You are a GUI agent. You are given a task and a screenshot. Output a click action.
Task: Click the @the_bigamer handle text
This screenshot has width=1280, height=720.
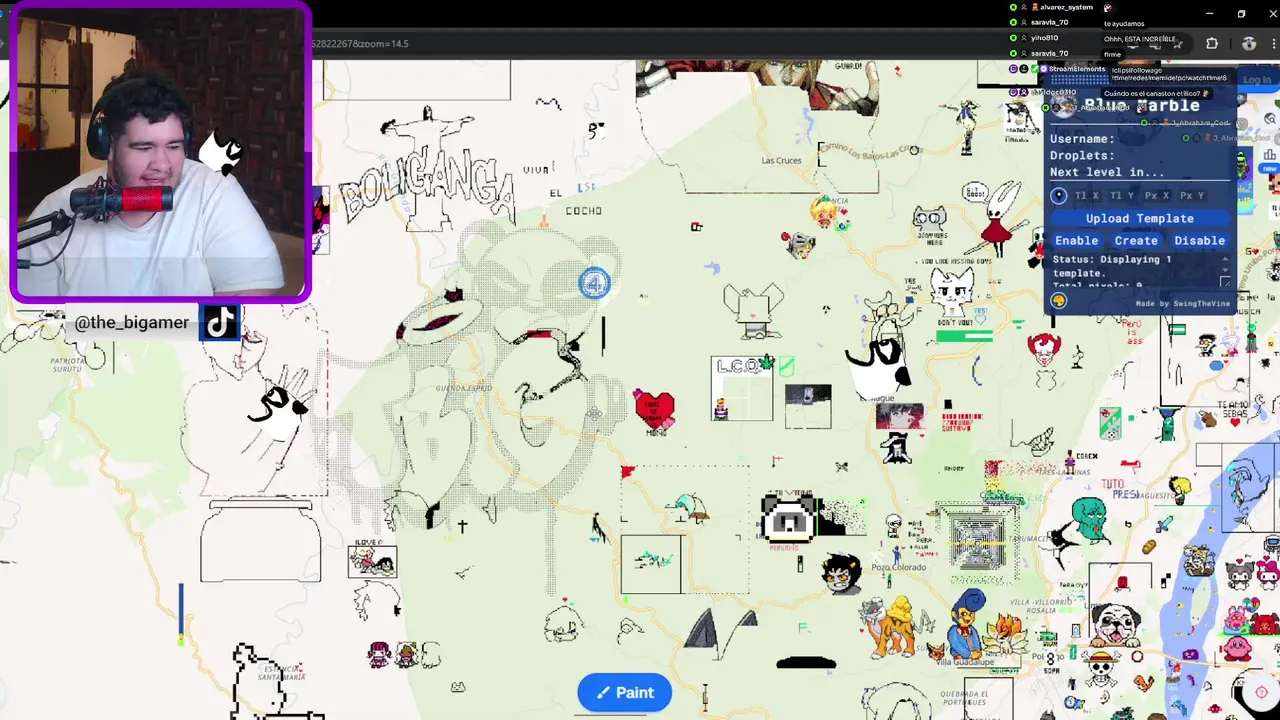pos(131,322)
